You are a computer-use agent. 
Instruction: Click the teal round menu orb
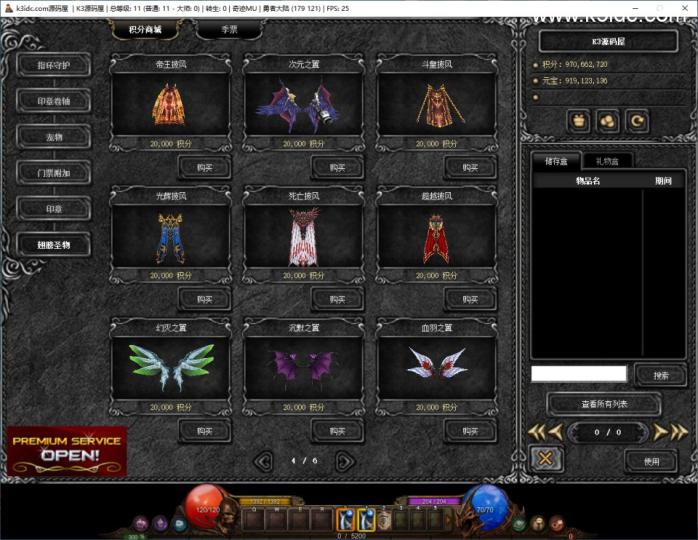tap(179, 524)
